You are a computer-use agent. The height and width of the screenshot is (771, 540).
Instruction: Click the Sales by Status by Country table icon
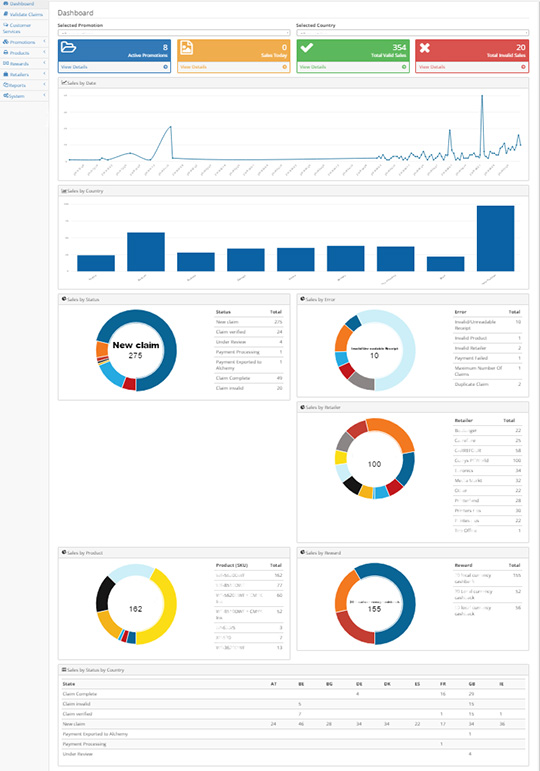click(x=64, y=670)
